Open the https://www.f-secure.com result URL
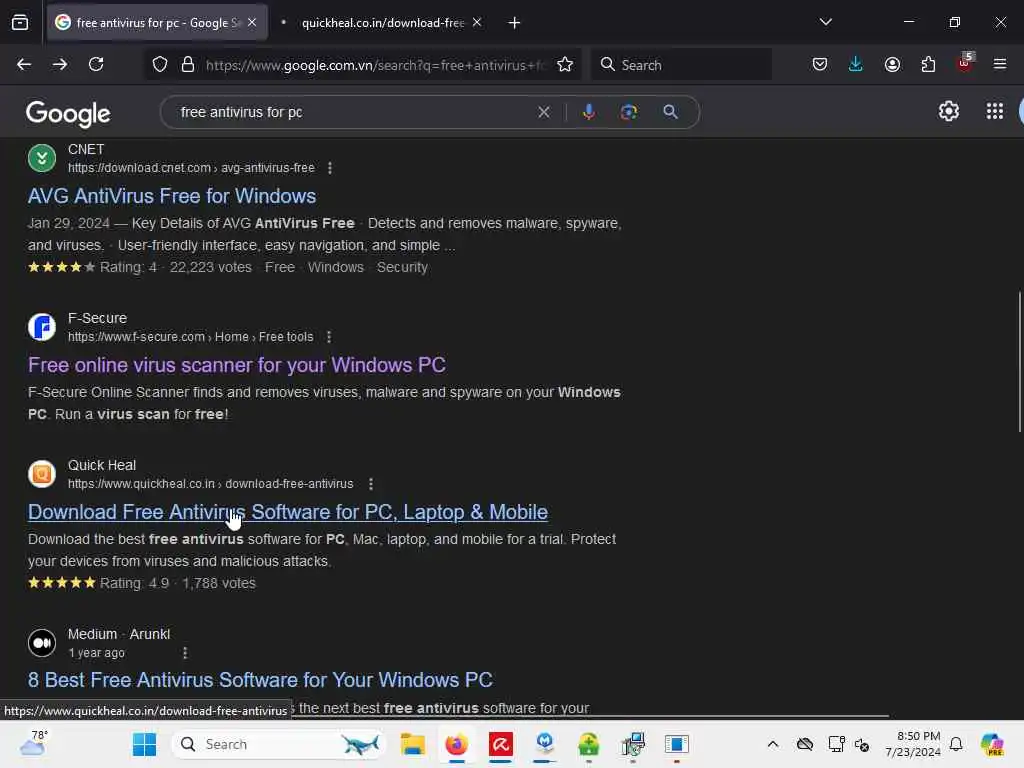The width and height of the screenshot is (1024, 768). coord(191,337)
